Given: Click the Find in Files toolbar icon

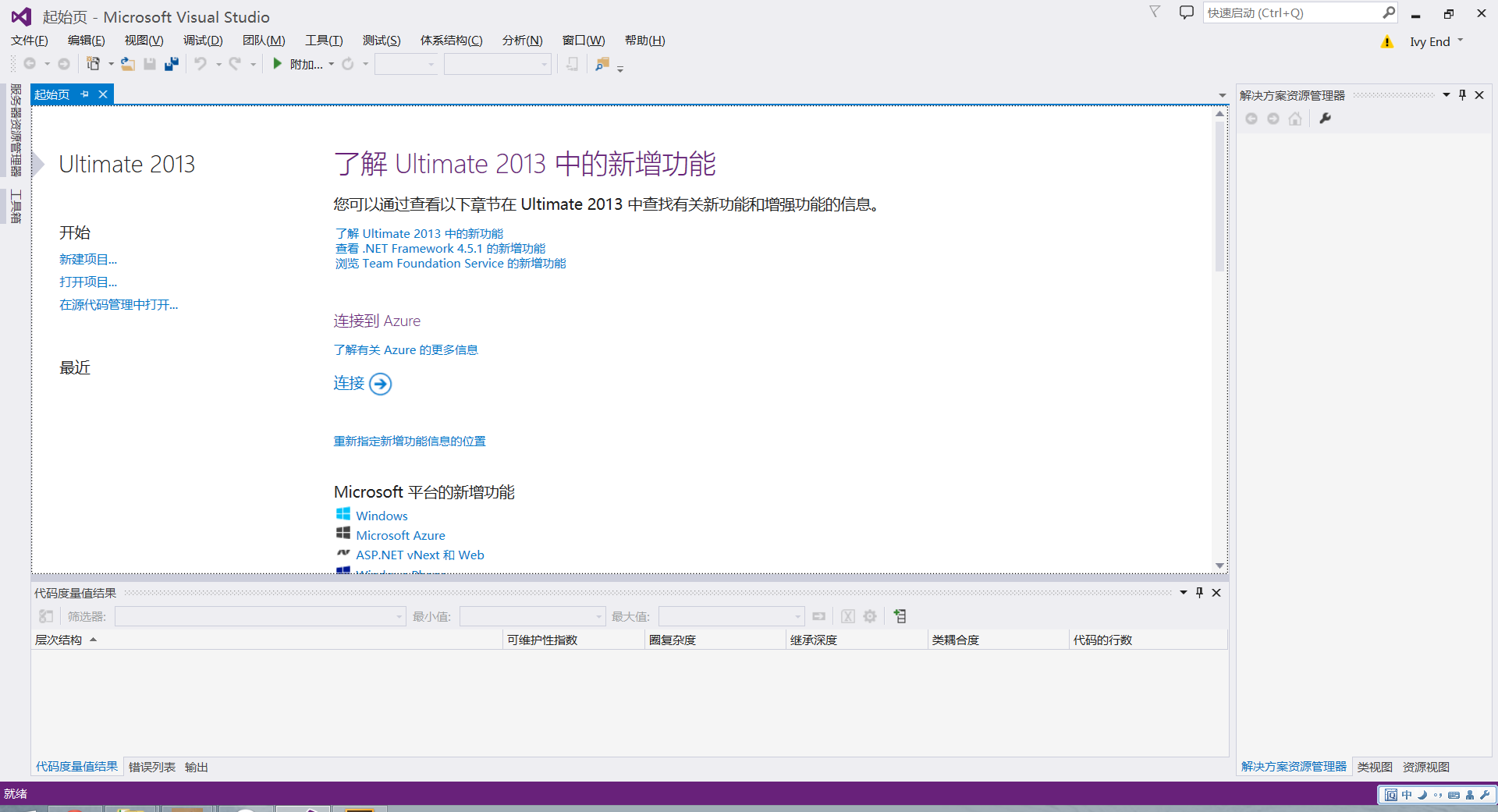Looking at the screenshot, I should coord(602,64).
